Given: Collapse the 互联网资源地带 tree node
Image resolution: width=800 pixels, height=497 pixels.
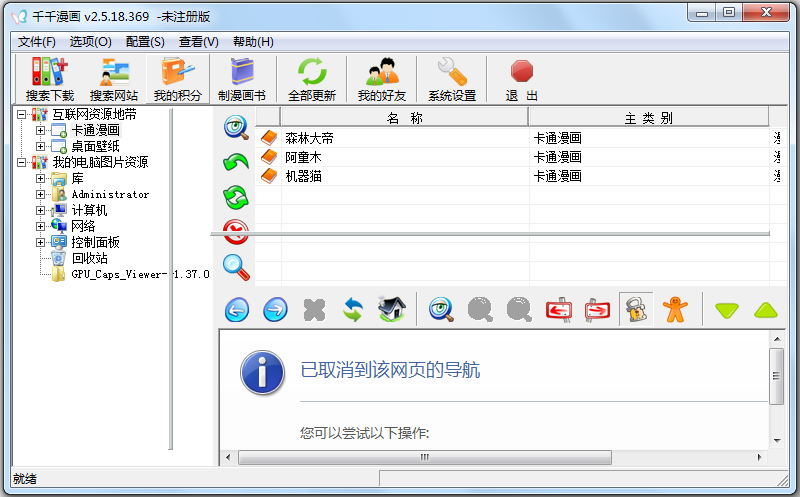Looking at the screenshot, I should click(x=23, y=115).
